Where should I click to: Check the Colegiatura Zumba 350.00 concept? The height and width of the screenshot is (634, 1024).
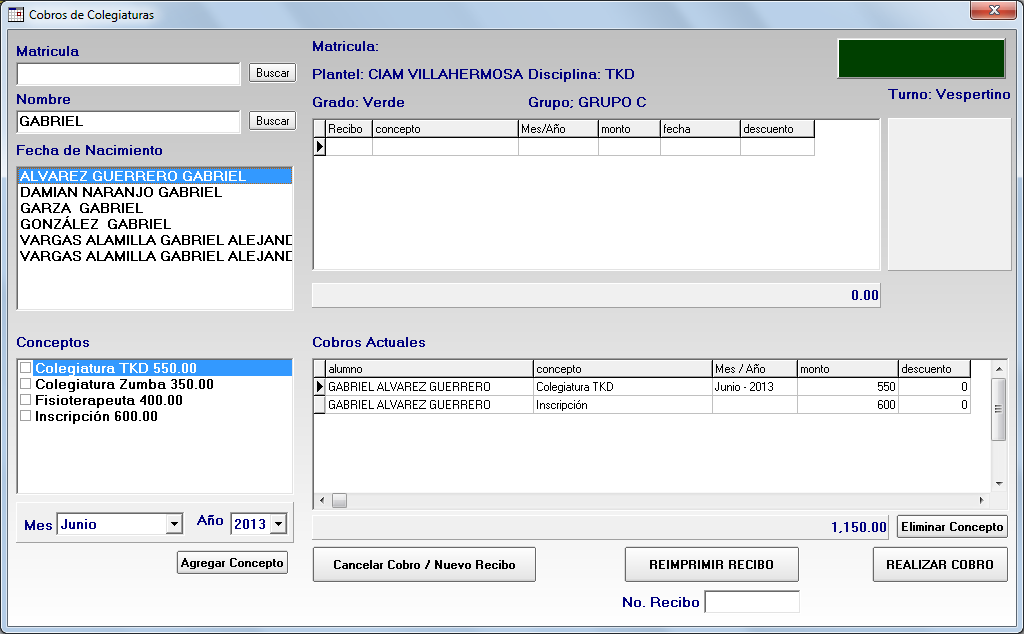[x=25, y=384]
